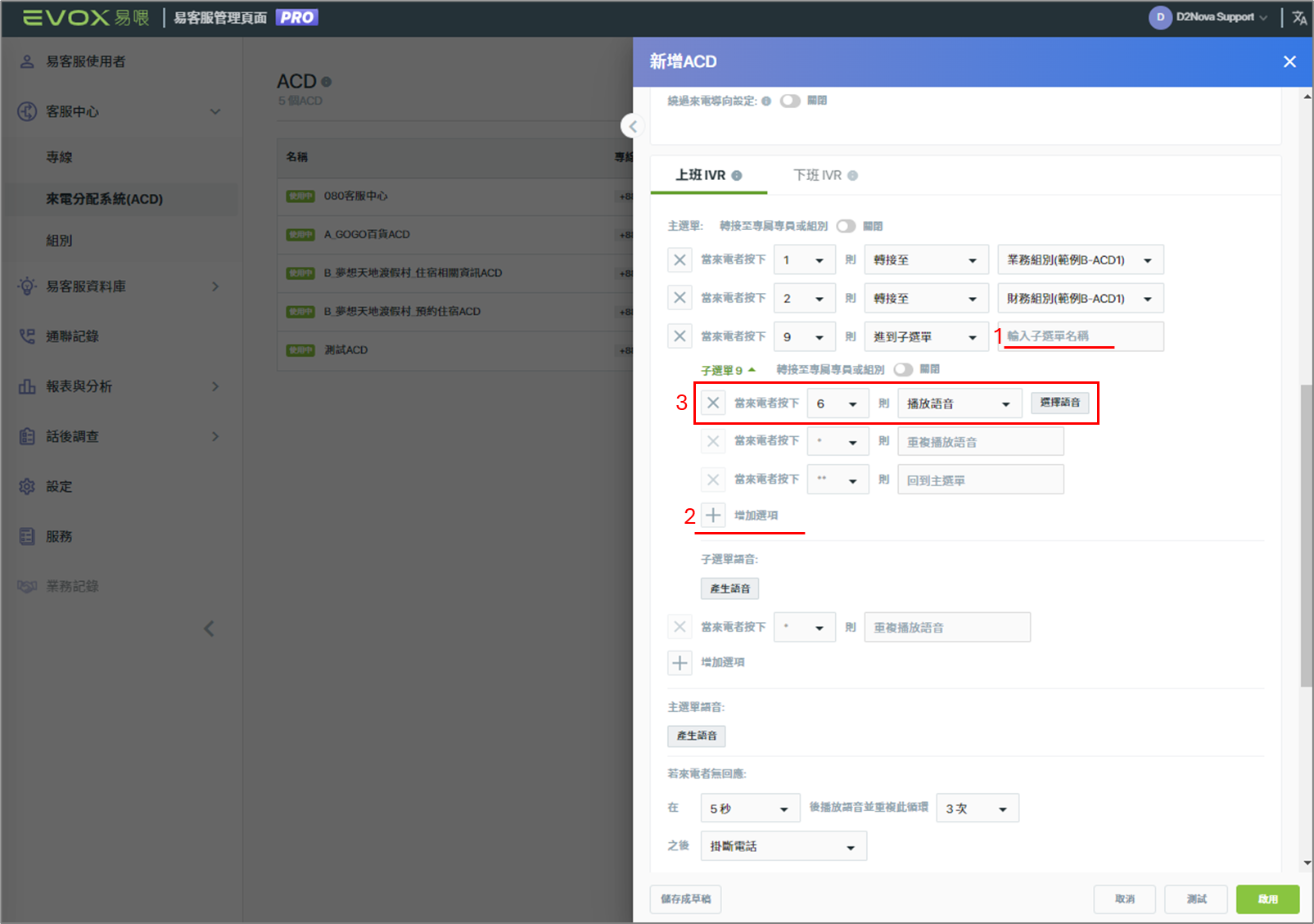Click the 易客服資料庫 lightbulb icon
This screenshot has height=924, width=1314.
[x=27, y=286]
